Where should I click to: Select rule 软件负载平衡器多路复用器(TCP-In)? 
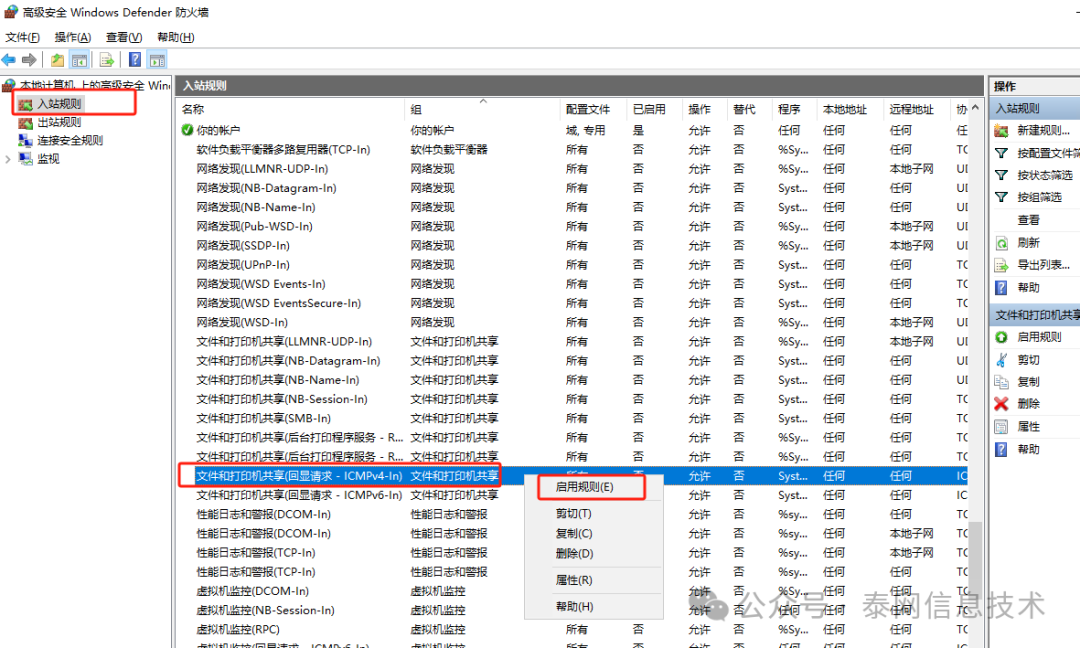click(x=283, y=149)
